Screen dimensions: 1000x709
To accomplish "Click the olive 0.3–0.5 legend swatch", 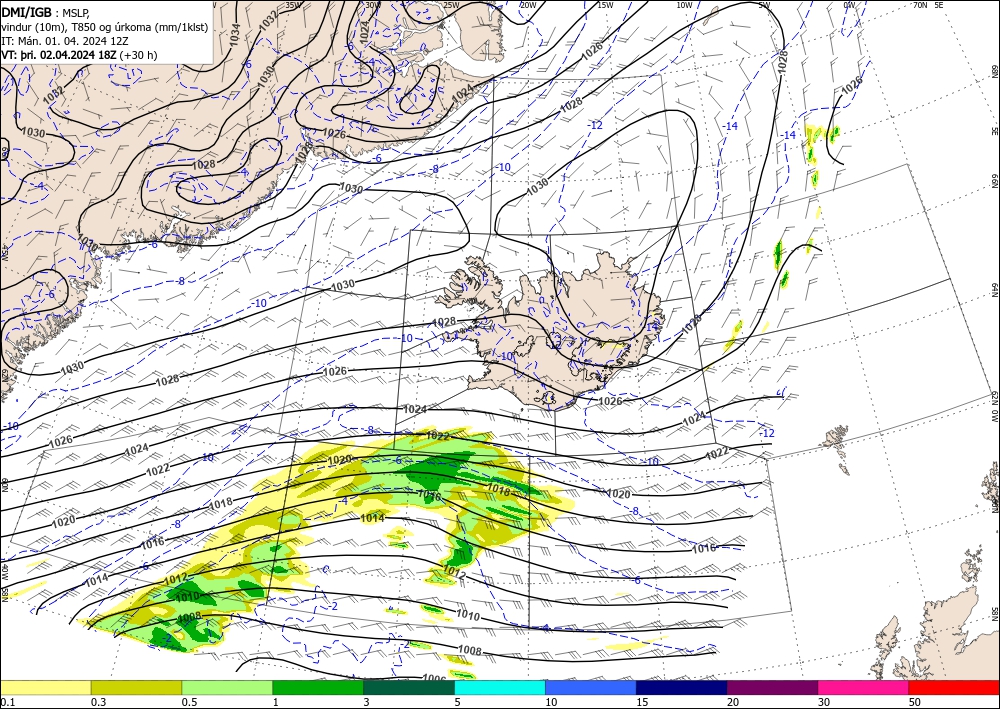I will pos(136,687).
